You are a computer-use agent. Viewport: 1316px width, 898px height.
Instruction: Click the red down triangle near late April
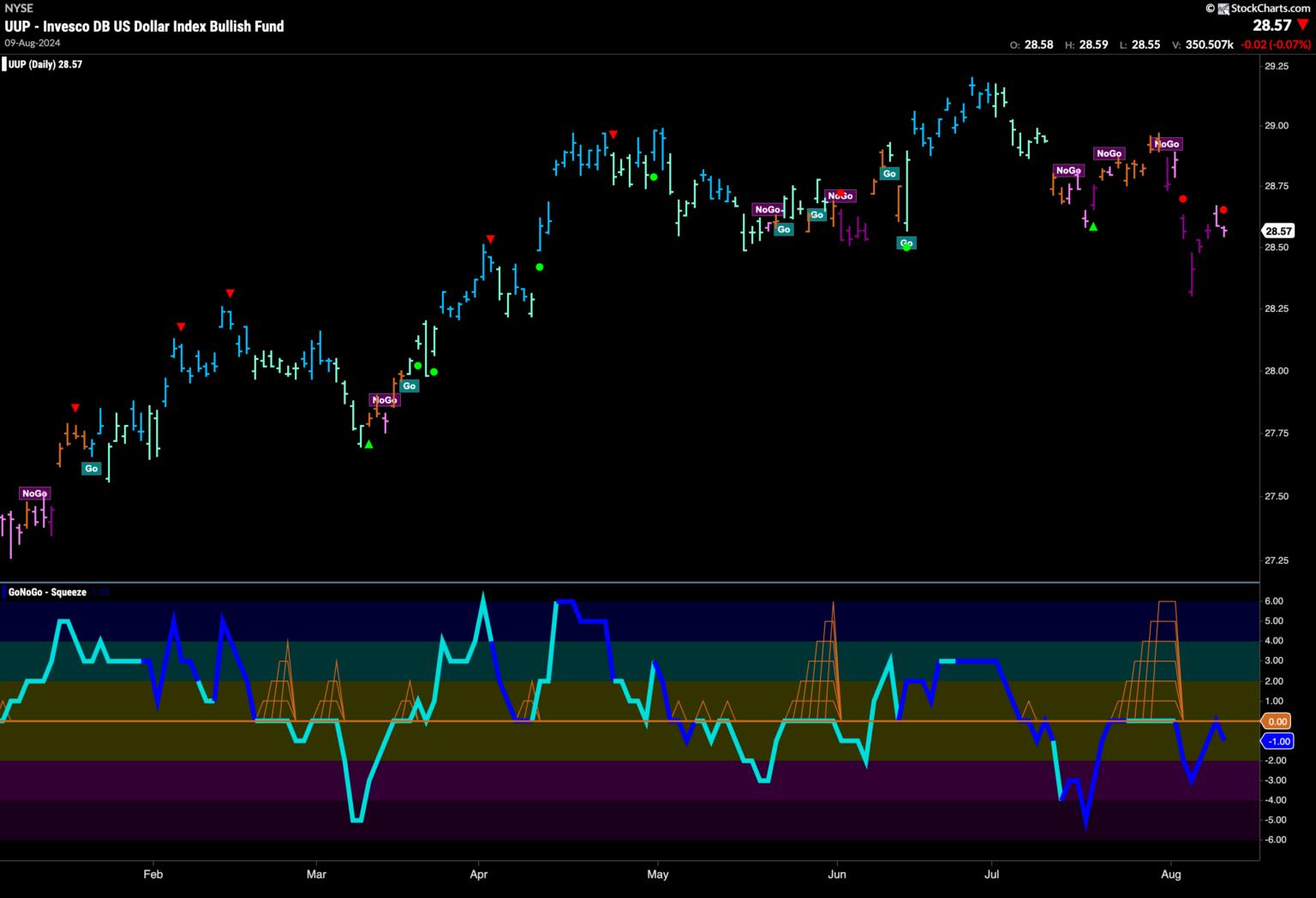[x=613, y=135]
